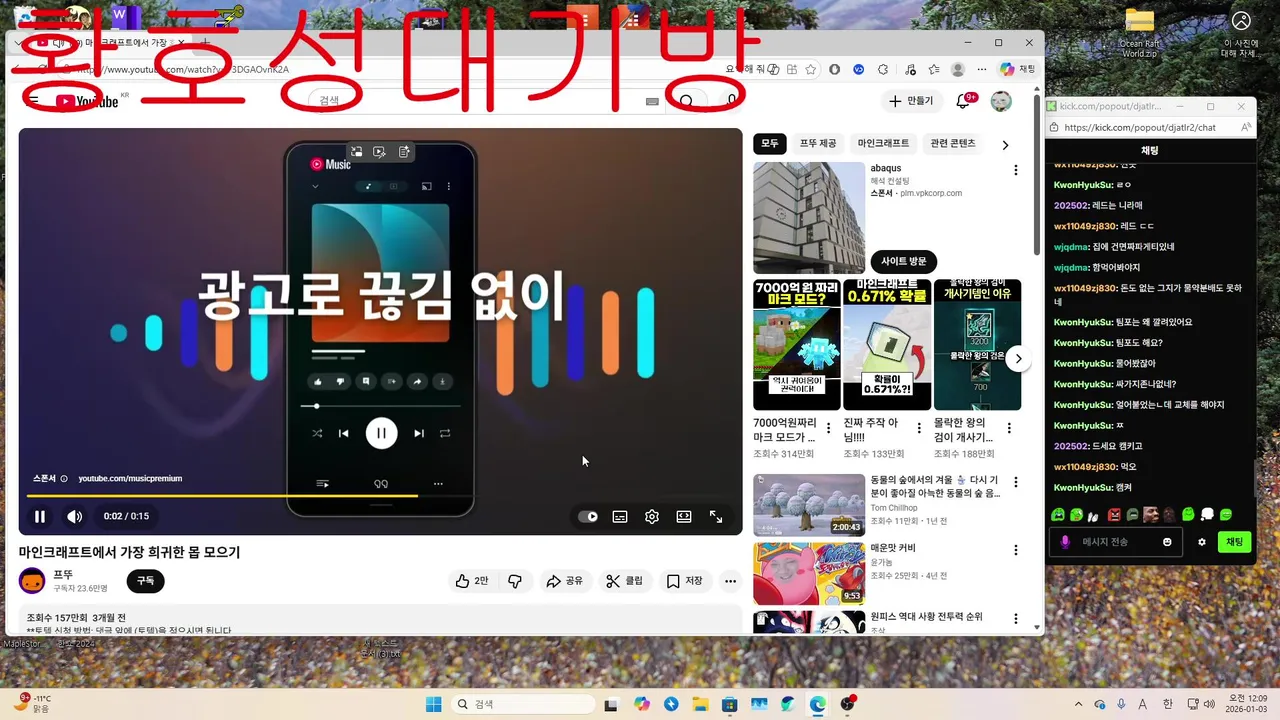Click the 사이트 방문 ad button
Viewport: 1280px width, 720px height.
point(903,261)
